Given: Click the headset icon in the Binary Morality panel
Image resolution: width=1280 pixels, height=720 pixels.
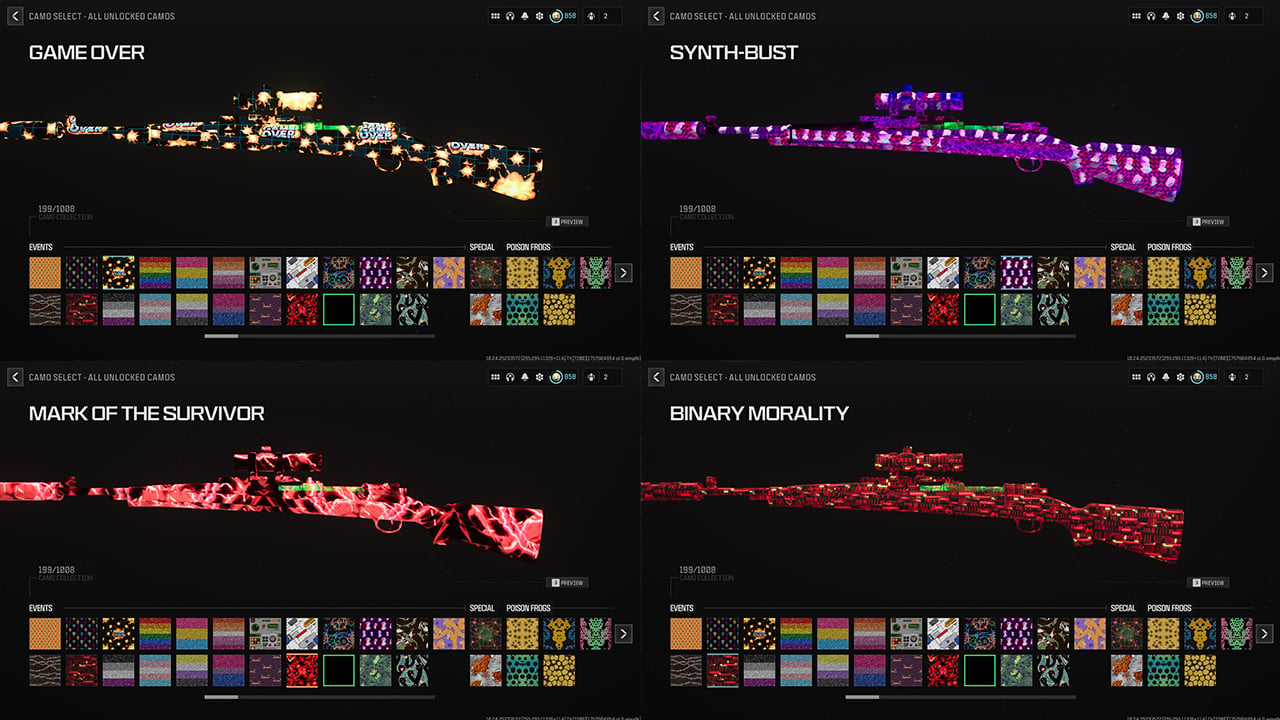Looking at the screenshot, I should 1151,377.
